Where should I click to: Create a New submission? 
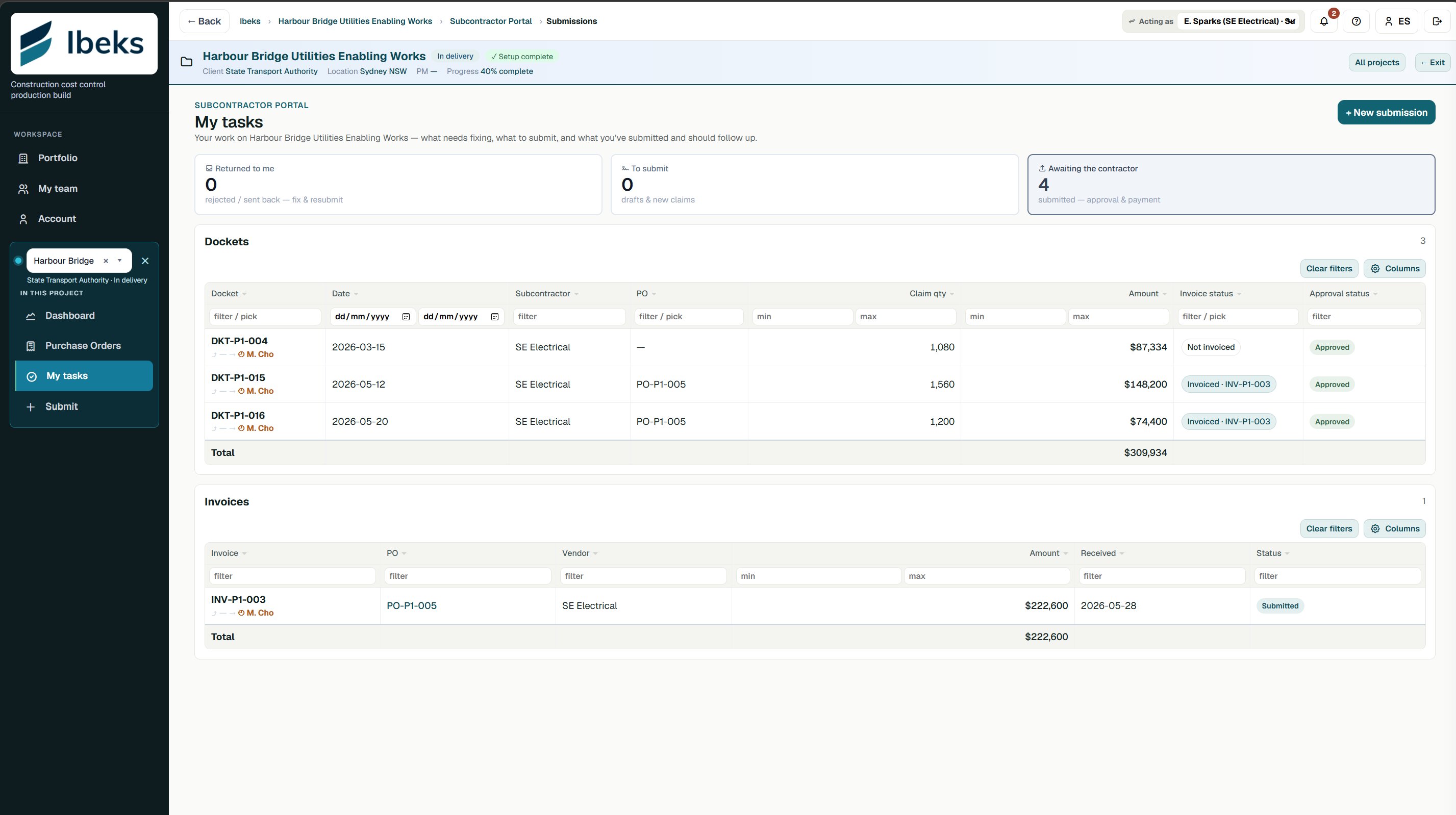[1386, 113]
